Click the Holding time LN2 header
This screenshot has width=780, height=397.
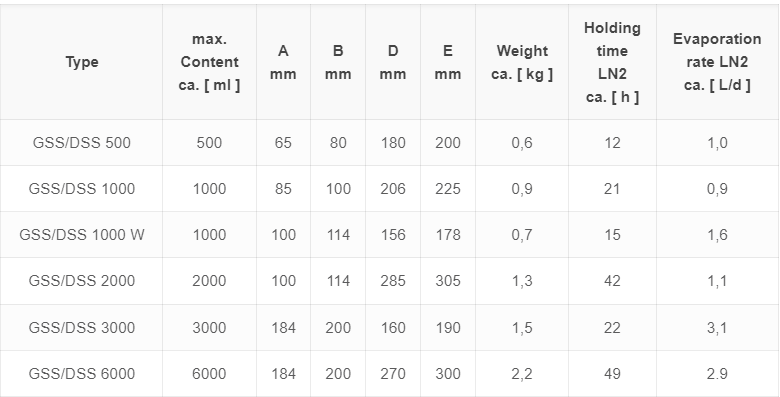tap(612, 62)
